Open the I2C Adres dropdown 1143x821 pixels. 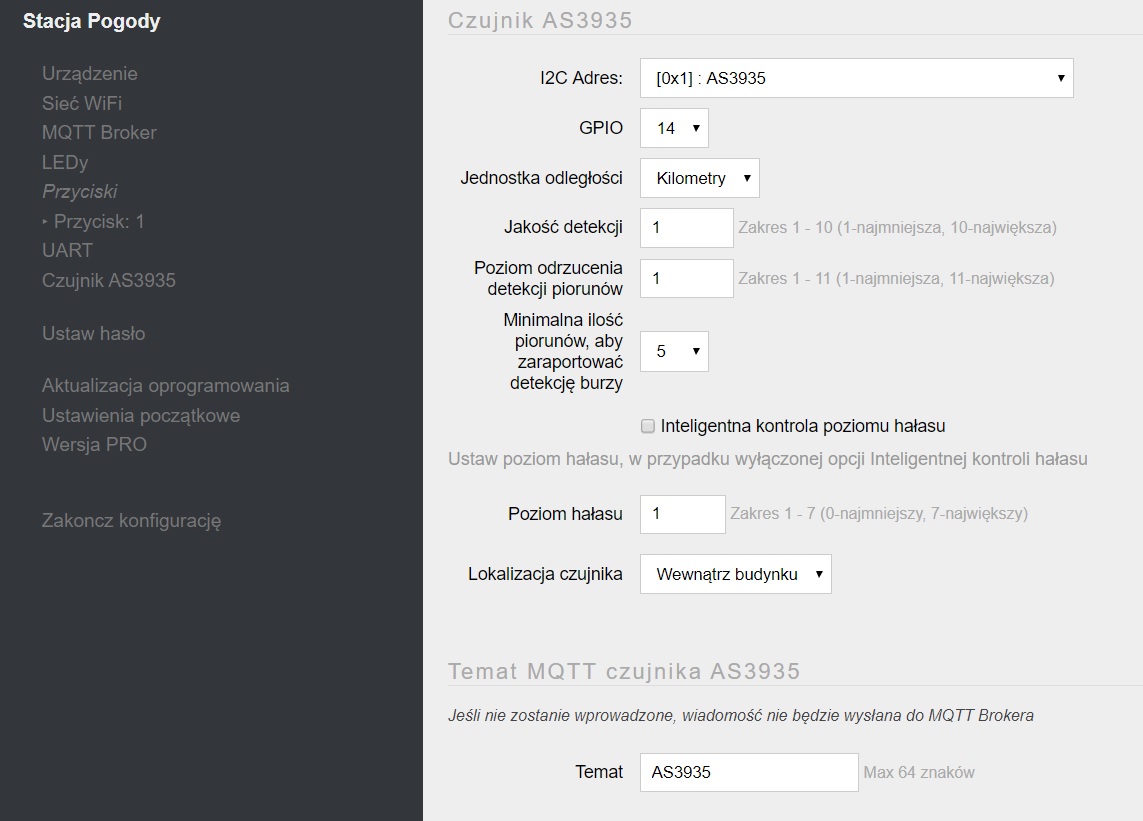coord(857,78)
